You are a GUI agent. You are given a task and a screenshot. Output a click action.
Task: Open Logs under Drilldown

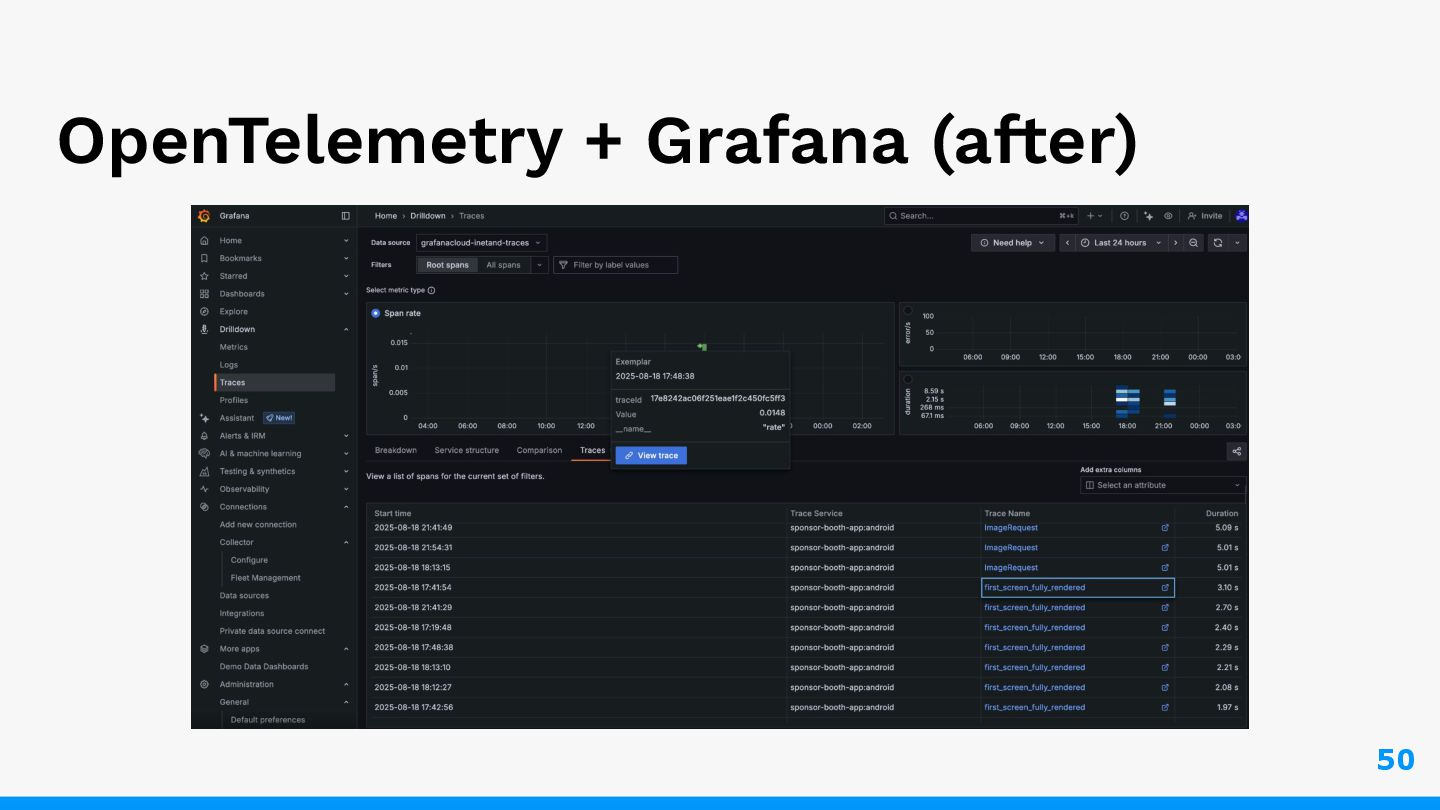click(x=229, y=365)
